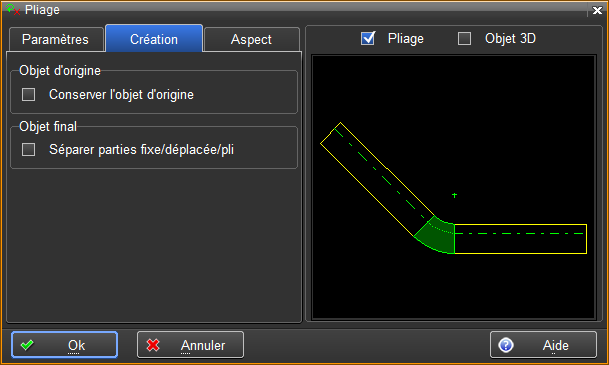This screenshot has width=609, height=365.
Task: Click the green checkmark icon on Ok
Action: pos(27,345)
